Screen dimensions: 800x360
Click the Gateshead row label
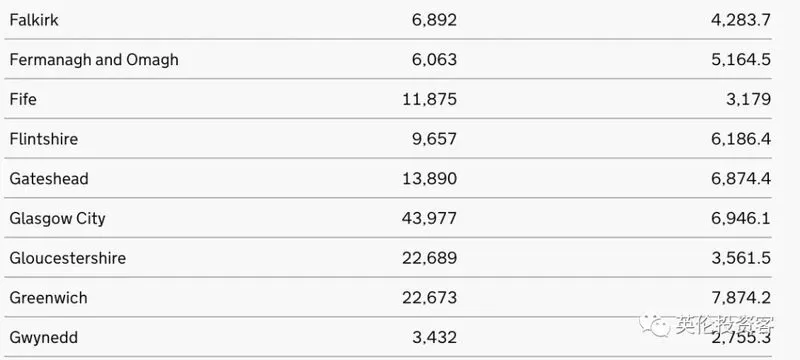tap(48, 178)
